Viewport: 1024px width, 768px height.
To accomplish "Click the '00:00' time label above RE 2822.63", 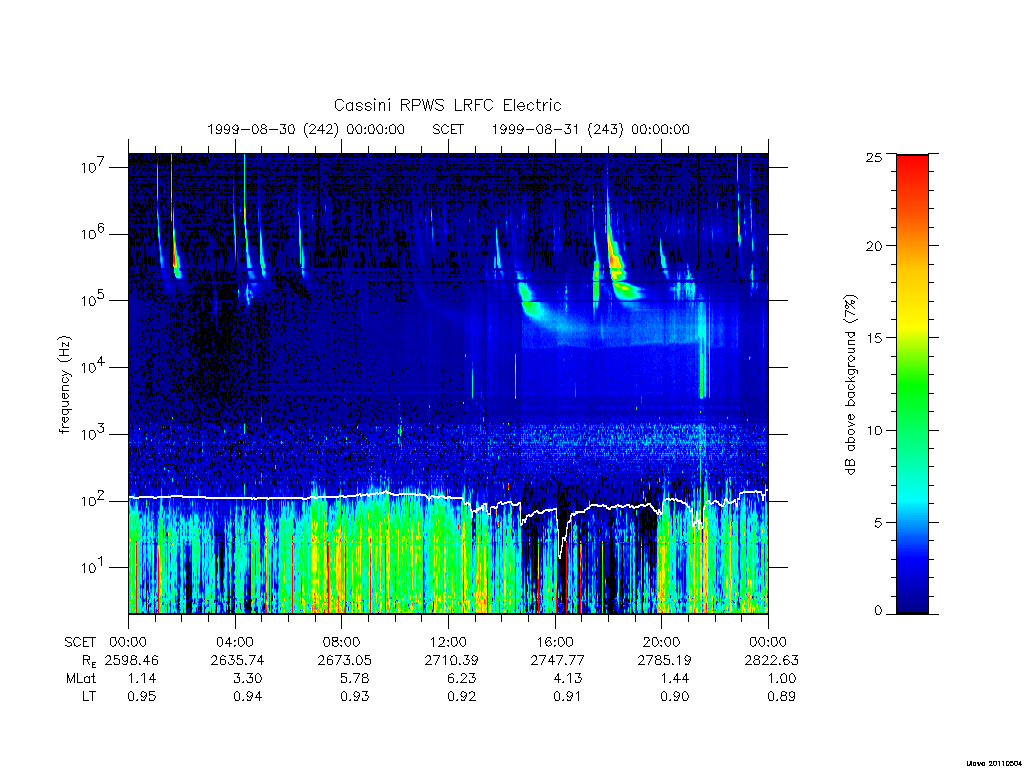I will [768, 642].
